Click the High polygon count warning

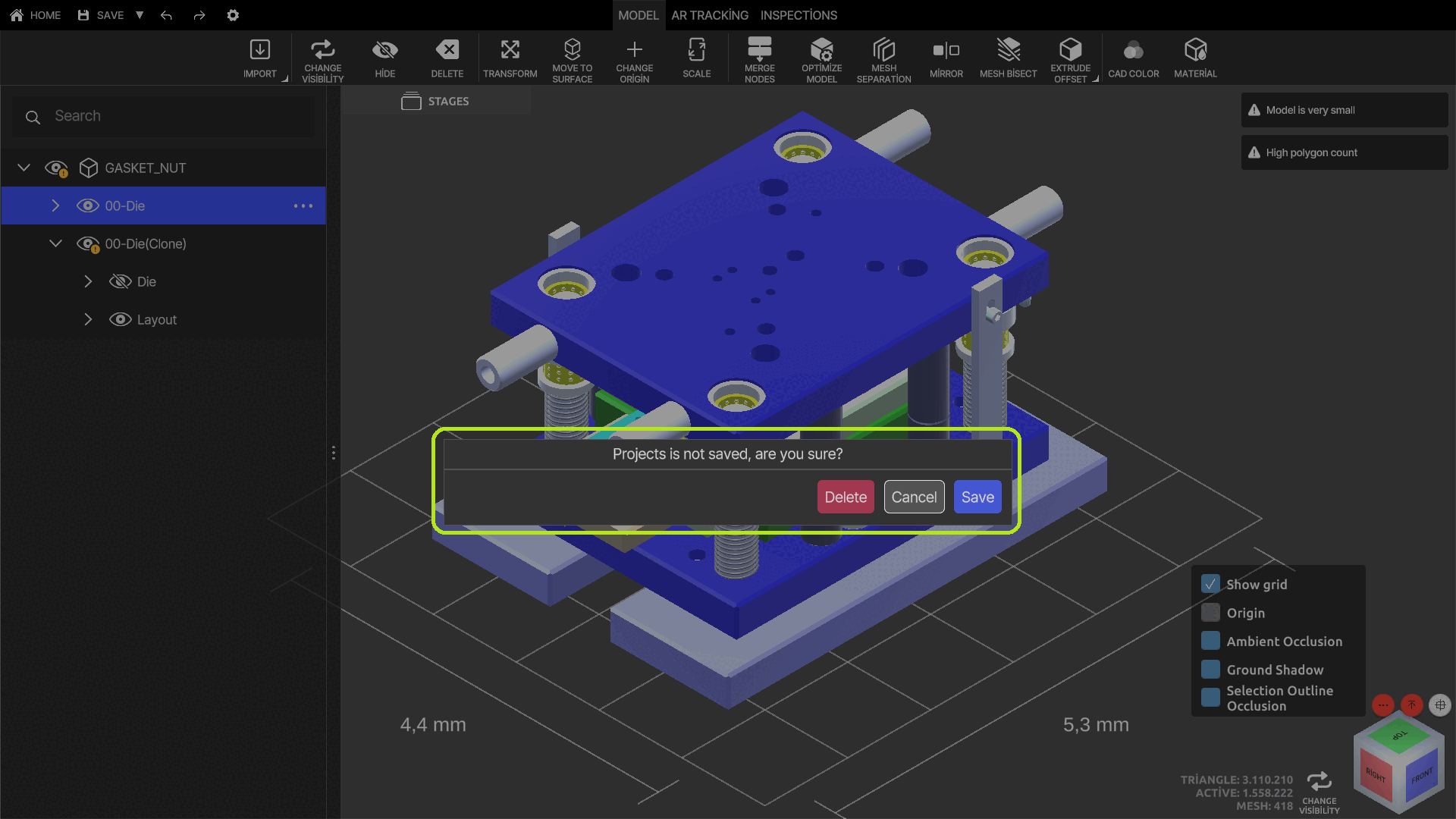(1344, 152)
